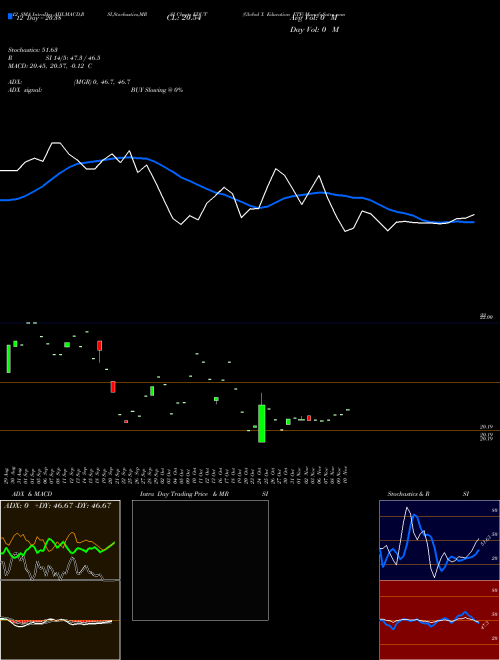Screen dimensions: 500x660
Task: Click the ADX chart with green and orange lines
Action: pos(60,540)
